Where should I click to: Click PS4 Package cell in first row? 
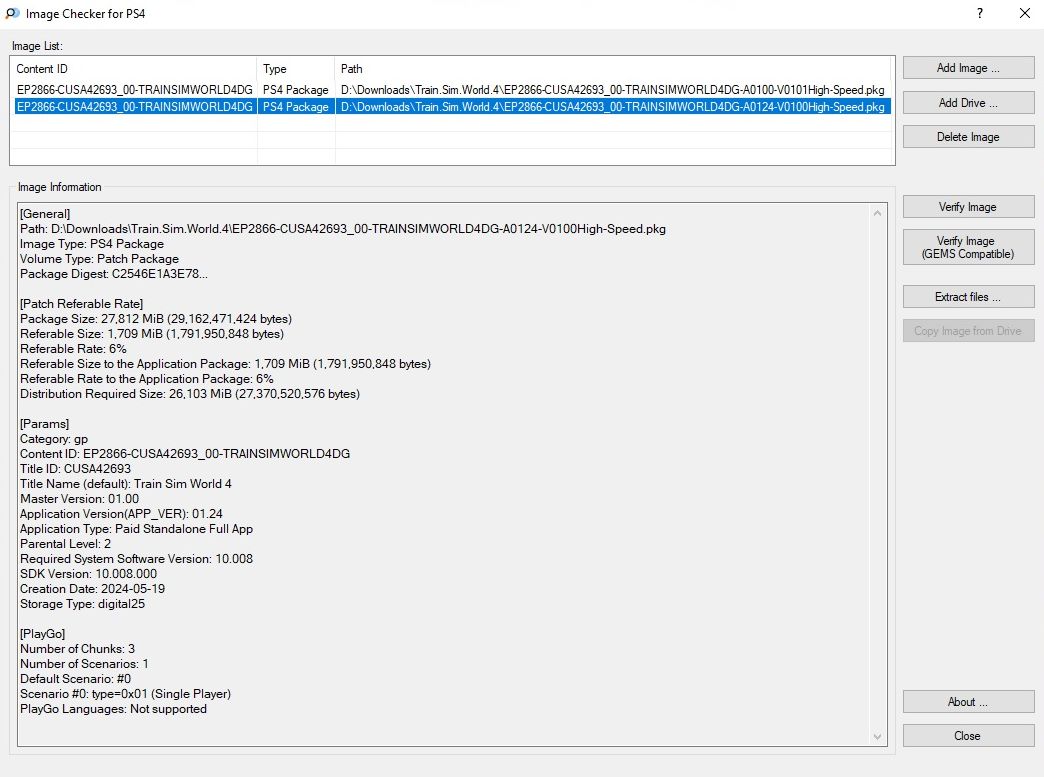296,90
